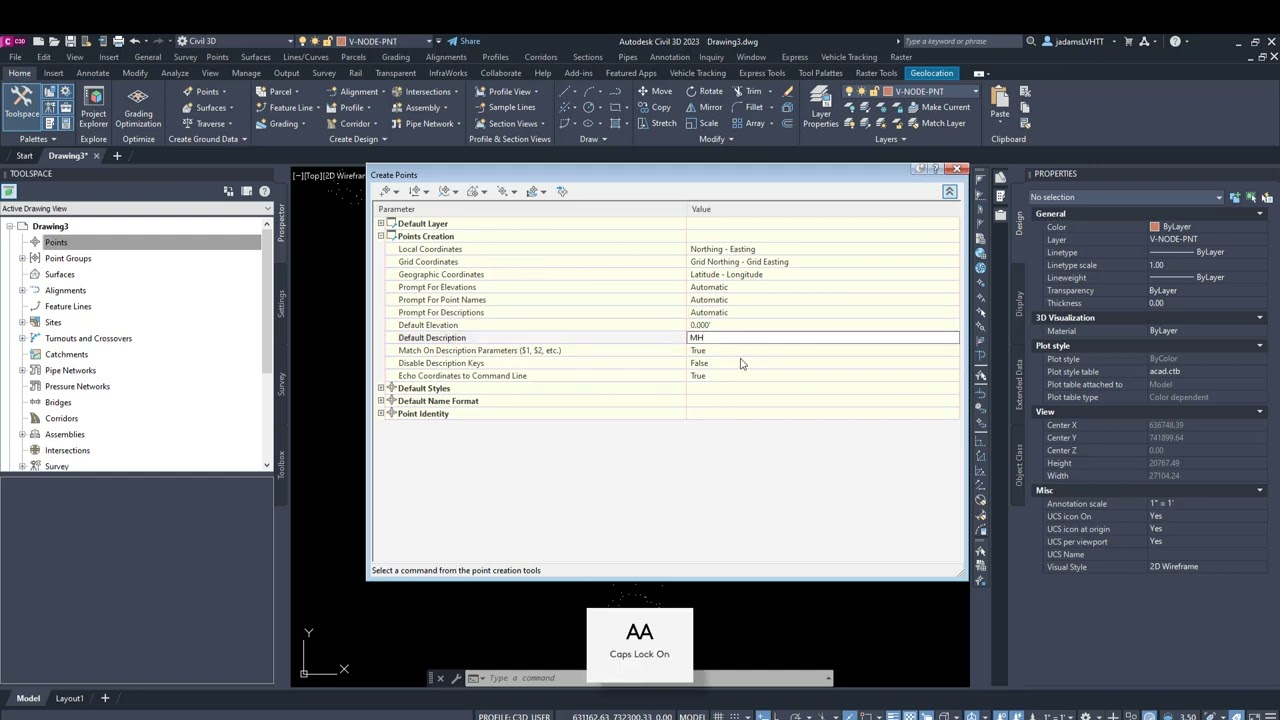Click the Share button in title bar

[x=463, y=41]
